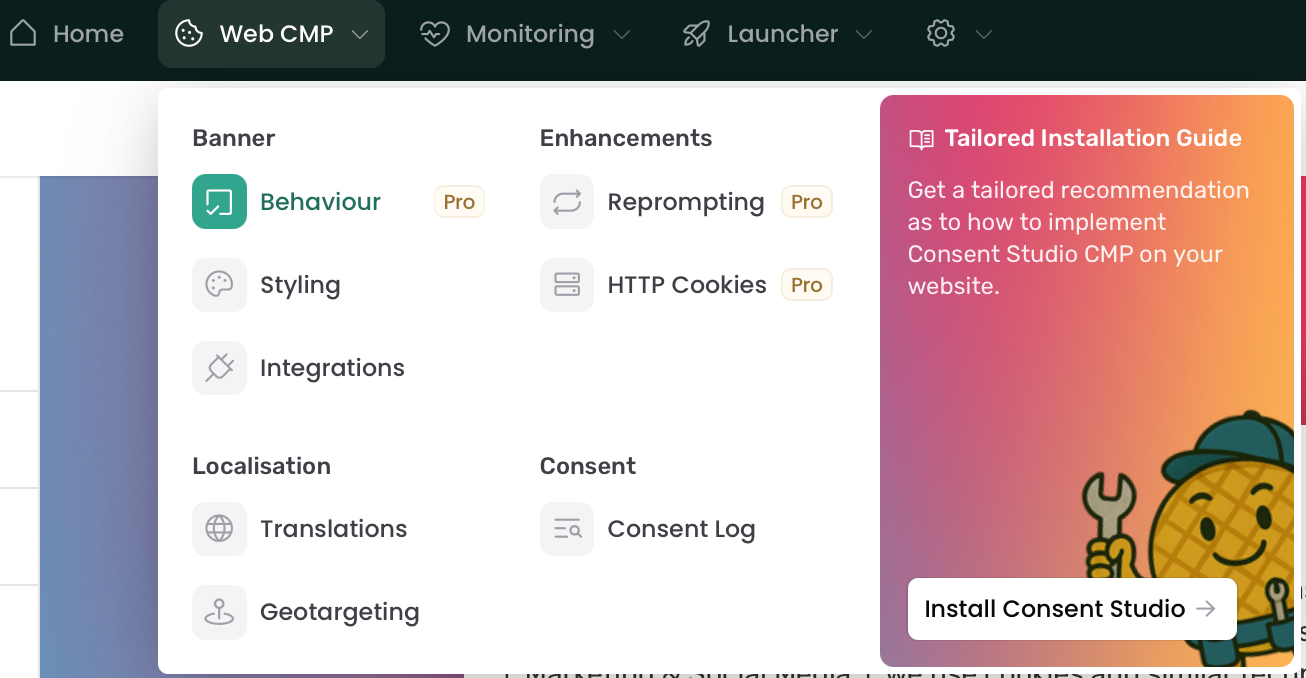Click the Enhancements section heading

click(x=626, y=138)
